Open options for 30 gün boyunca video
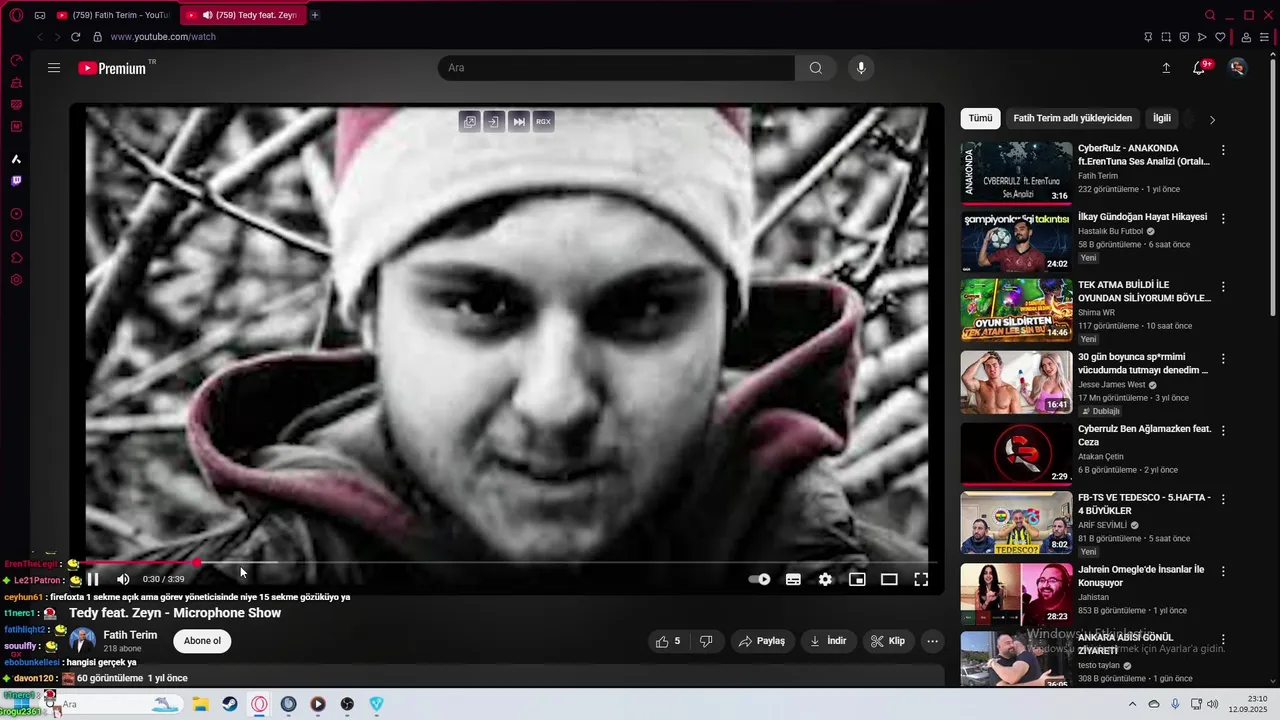 [1223, 358]
